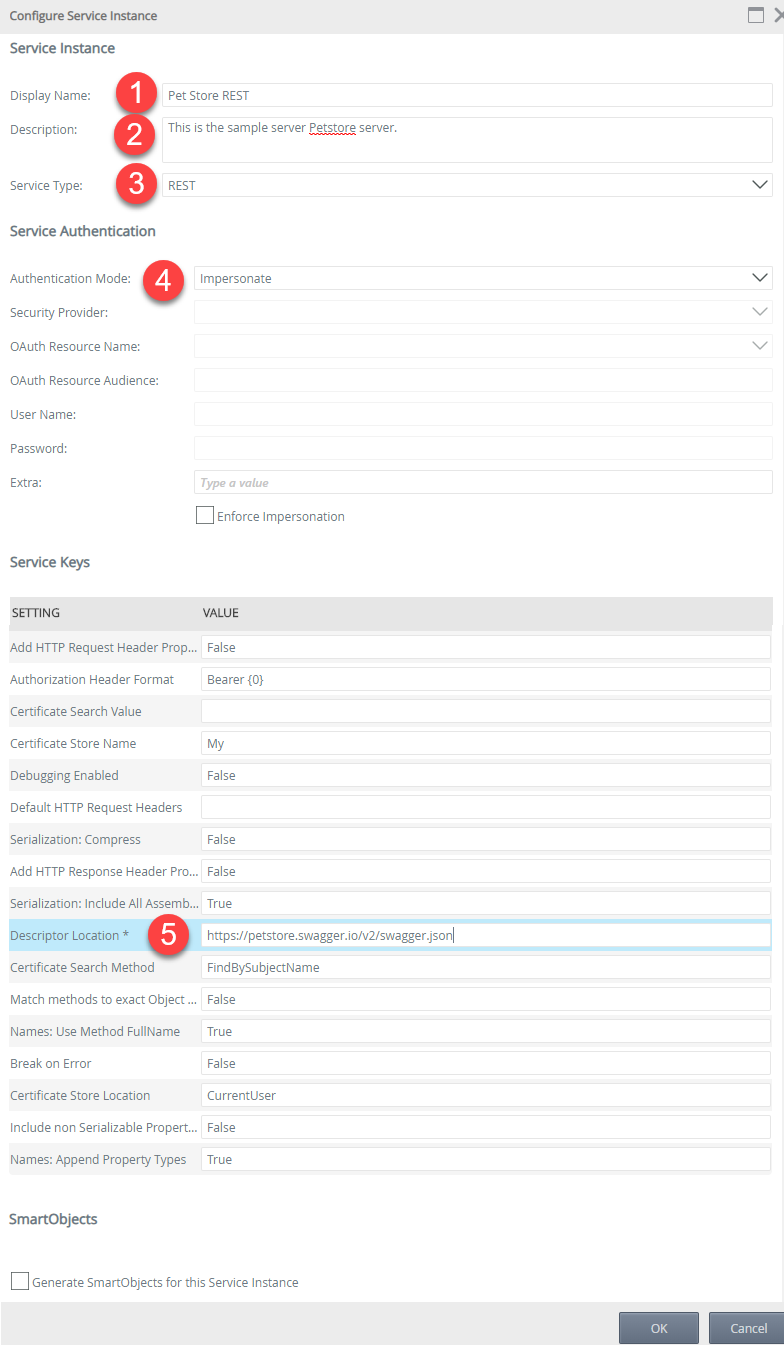Select the Certificate Search Method value field

(x=485, y=967)
